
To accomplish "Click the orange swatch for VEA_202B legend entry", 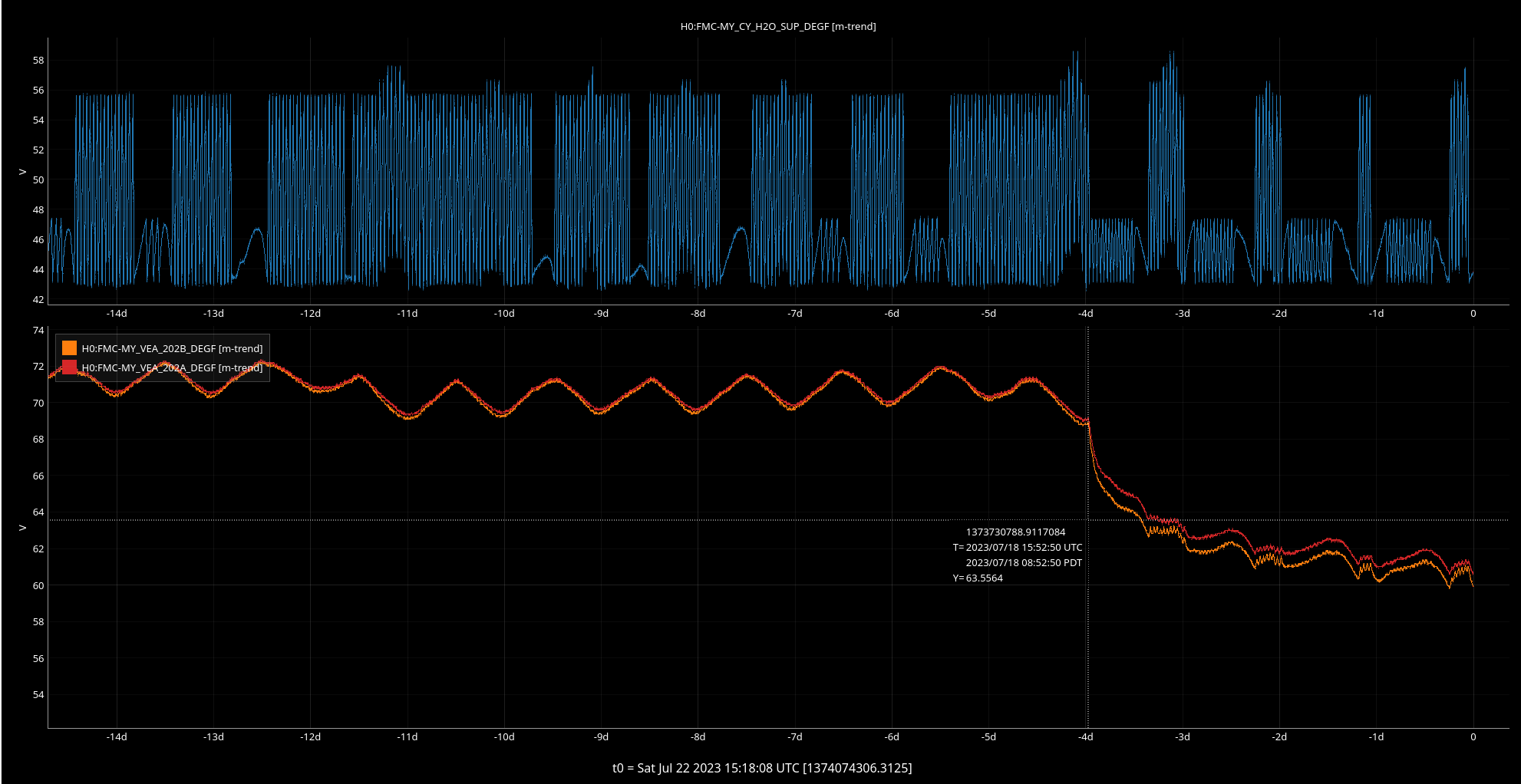I will click(70, 348).
